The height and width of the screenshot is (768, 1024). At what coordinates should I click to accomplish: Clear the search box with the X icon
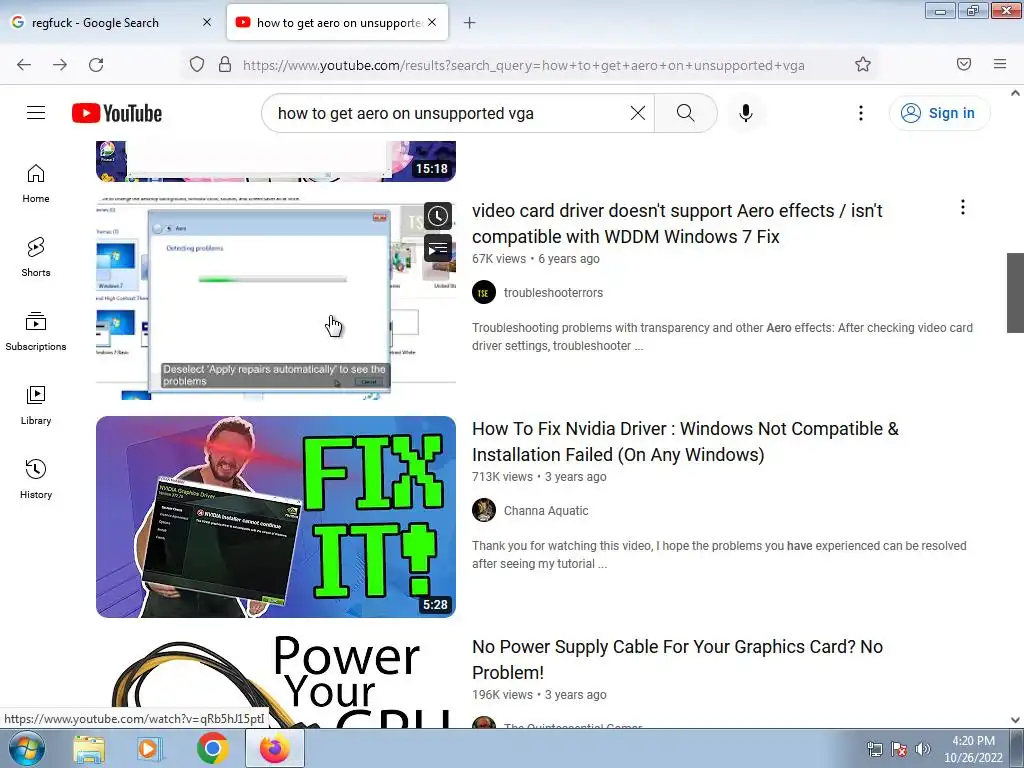pyautogui.click(x=638, y=113)
